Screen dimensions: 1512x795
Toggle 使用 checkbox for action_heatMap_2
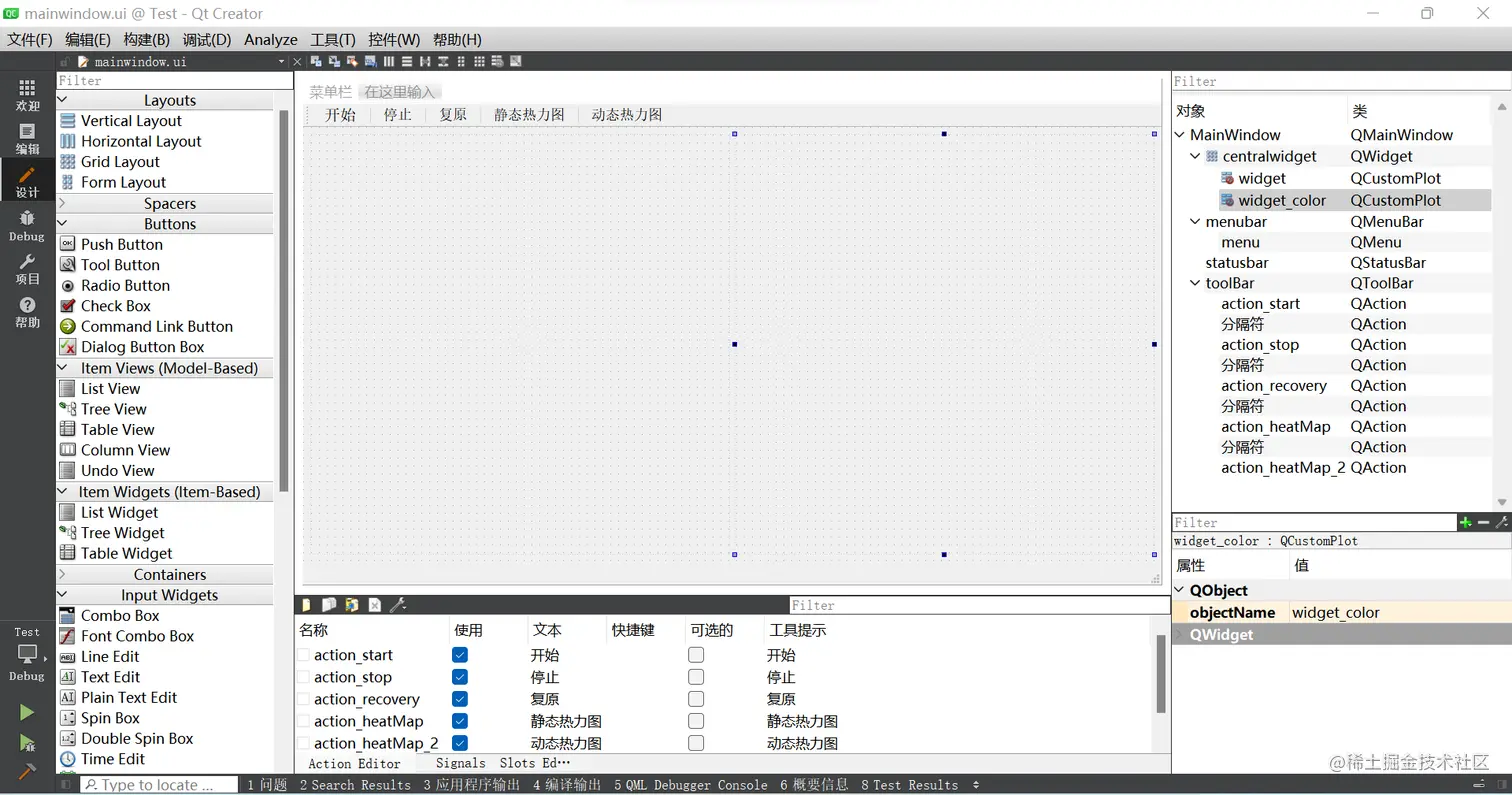tap(460, 743)
